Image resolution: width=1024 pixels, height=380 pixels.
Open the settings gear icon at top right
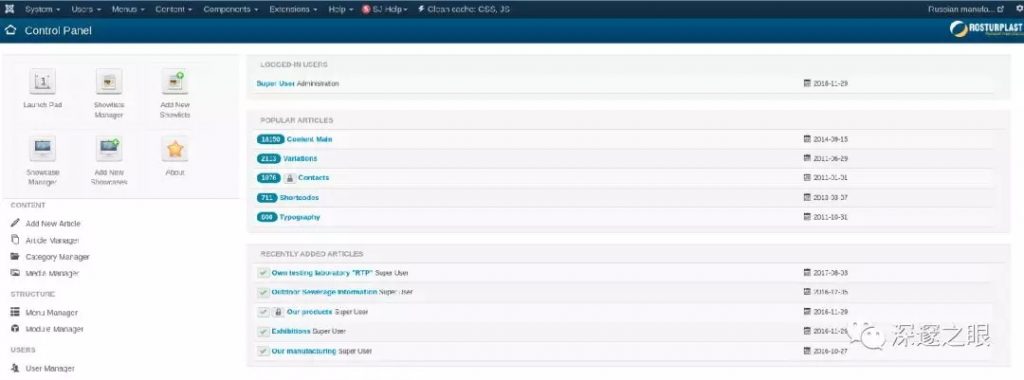[1016, 9]
